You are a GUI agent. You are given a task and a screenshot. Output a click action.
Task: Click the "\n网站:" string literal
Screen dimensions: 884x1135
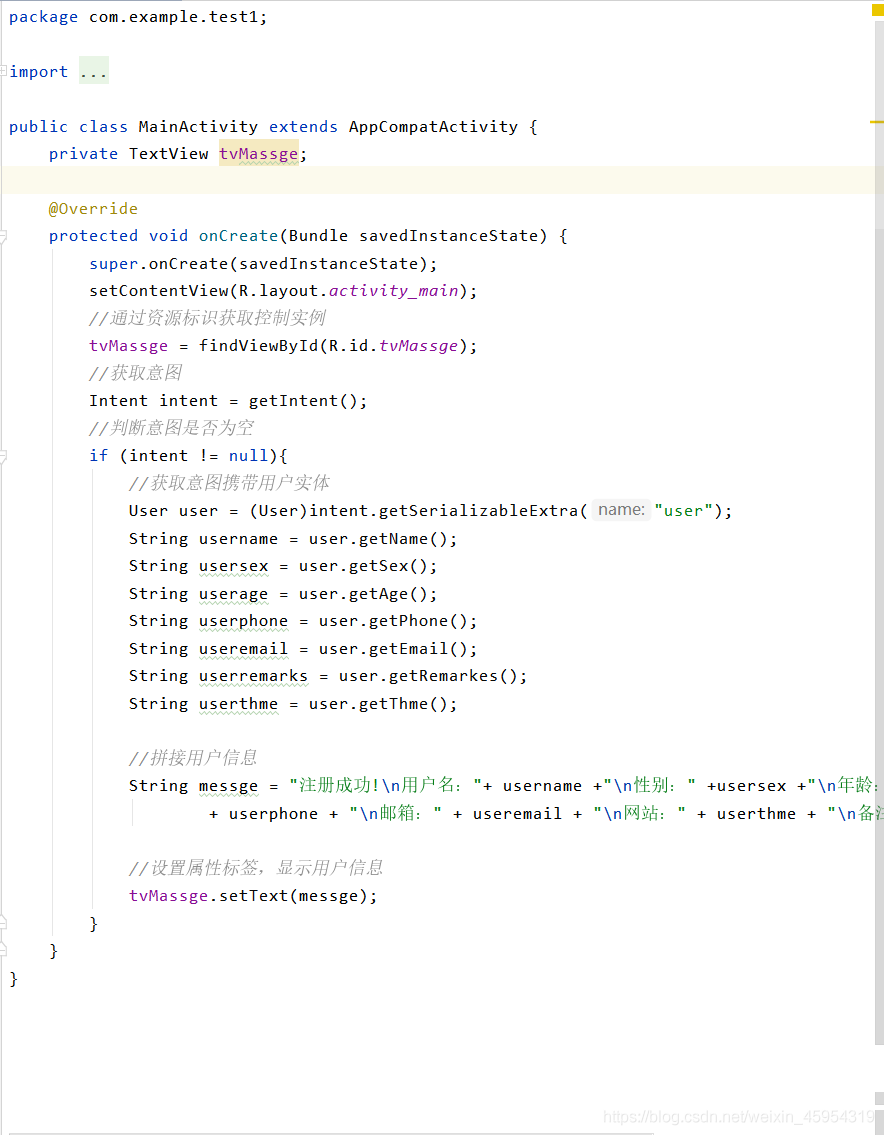(x=639, y=814)
